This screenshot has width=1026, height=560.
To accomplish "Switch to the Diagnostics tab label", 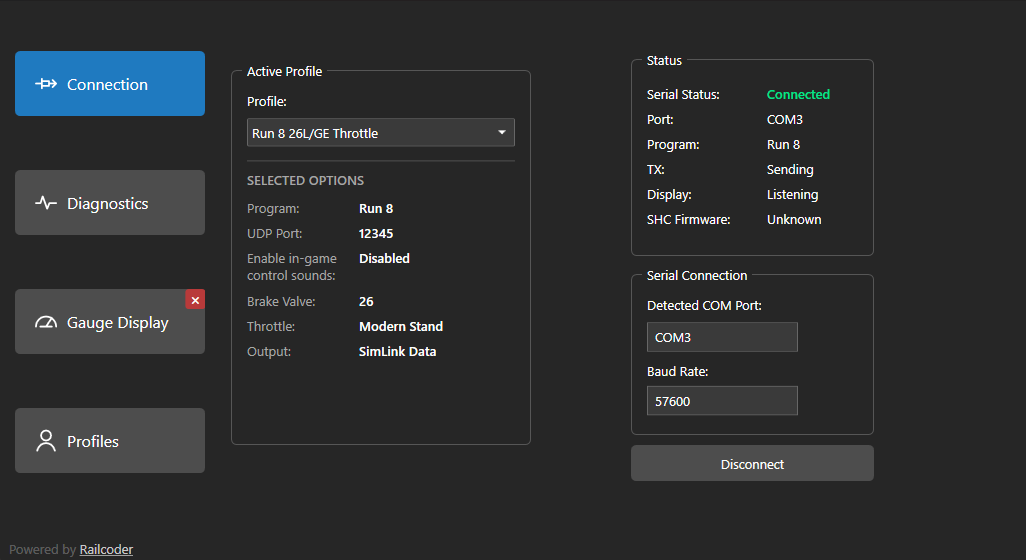I will (107, 203).
